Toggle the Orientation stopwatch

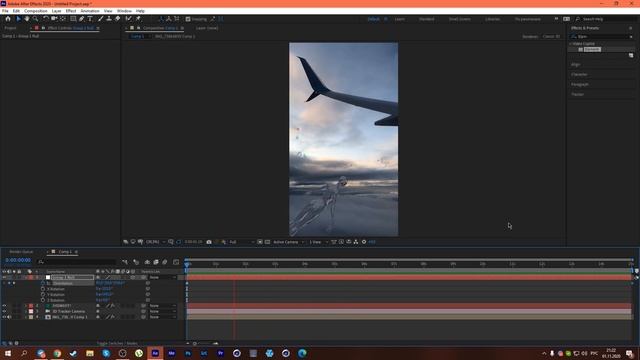43,283
